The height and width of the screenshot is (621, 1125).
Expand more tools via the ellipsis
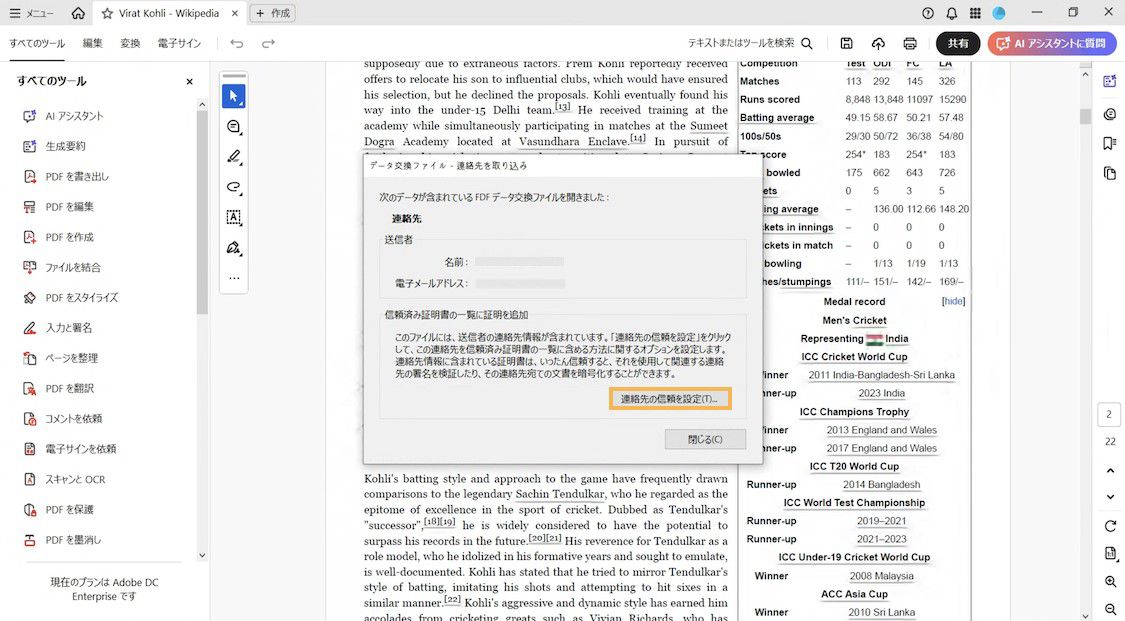pyautogui.click(x=233, y=278)
